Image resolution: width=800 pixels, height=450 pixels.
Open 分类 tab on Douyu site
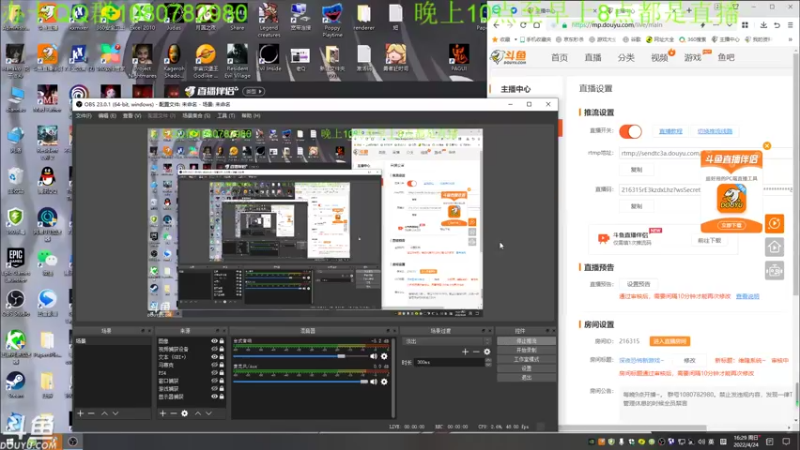pos(626,58)
